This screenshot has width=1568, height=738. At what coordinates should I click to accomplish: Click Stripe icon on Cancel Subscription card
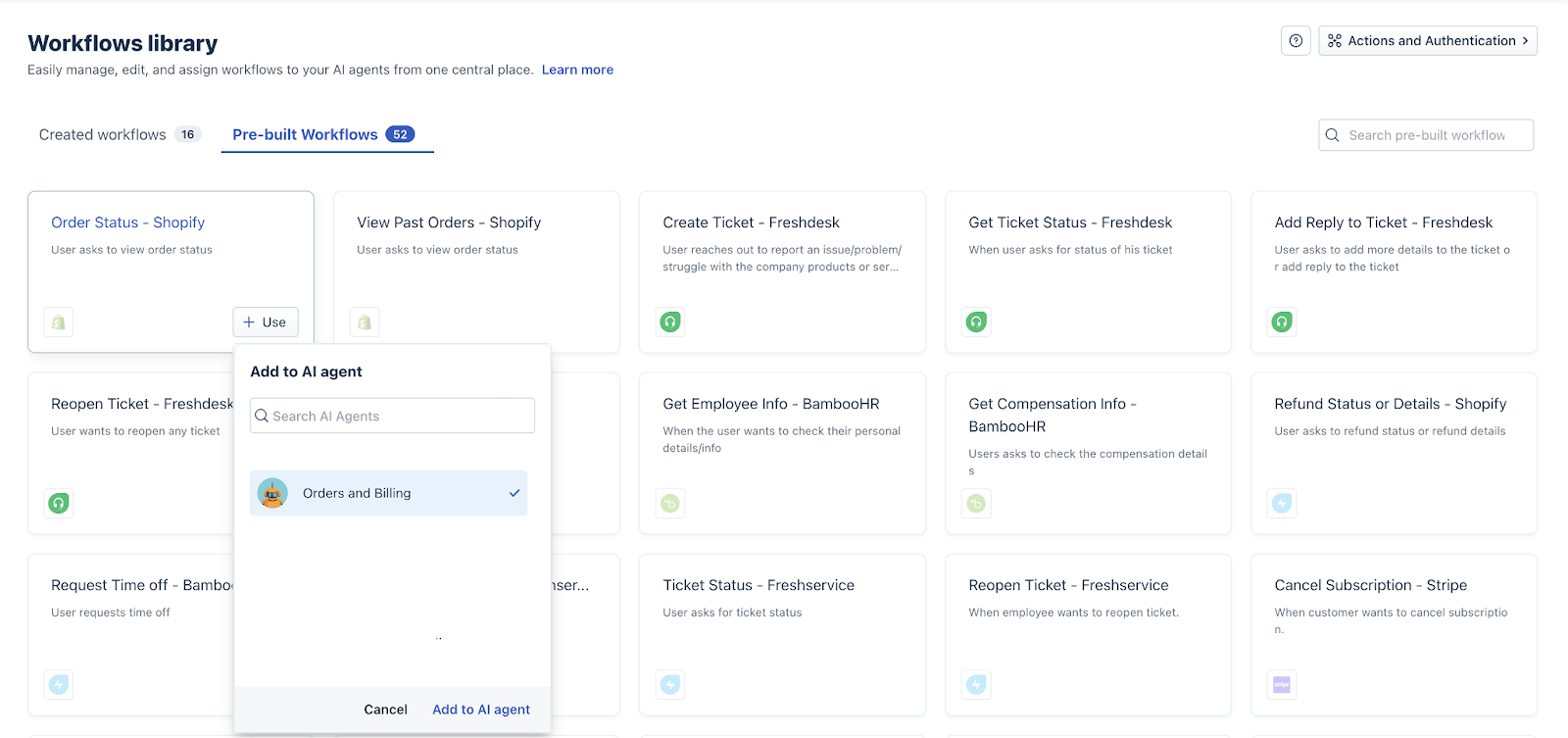(1282, 685)
